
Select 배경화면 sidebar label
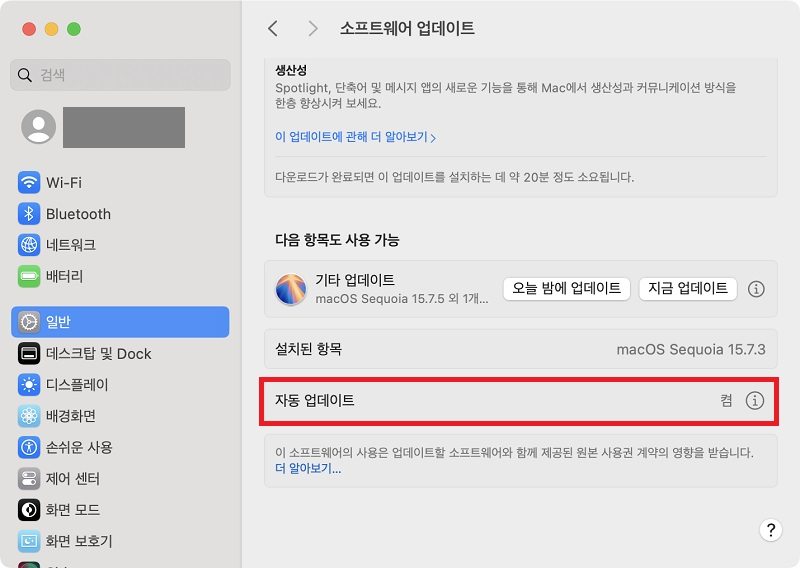[71, 416]
